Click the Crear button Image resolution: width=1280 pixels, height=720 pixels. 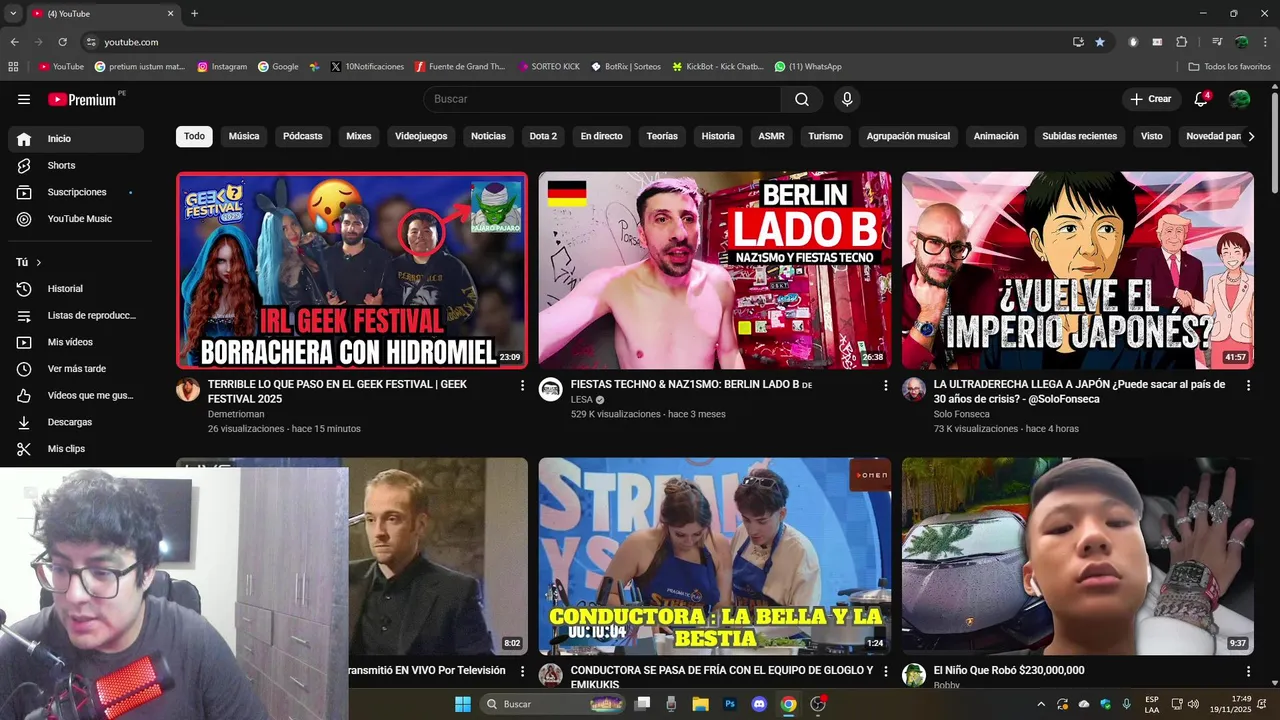pos(1150,99)
